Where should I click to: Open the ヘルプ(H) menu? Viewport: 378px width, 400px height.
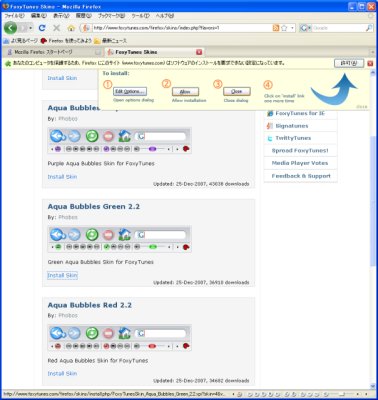point(165,16)
